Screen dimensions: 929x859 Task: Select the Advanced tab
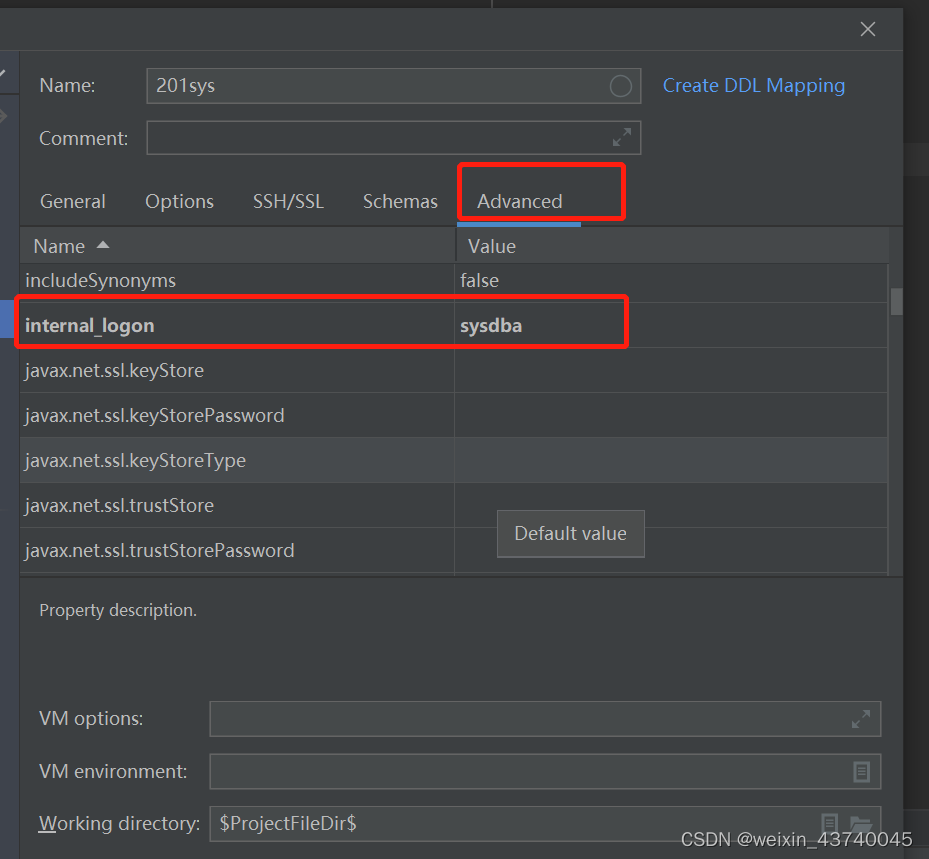(519, 201)
